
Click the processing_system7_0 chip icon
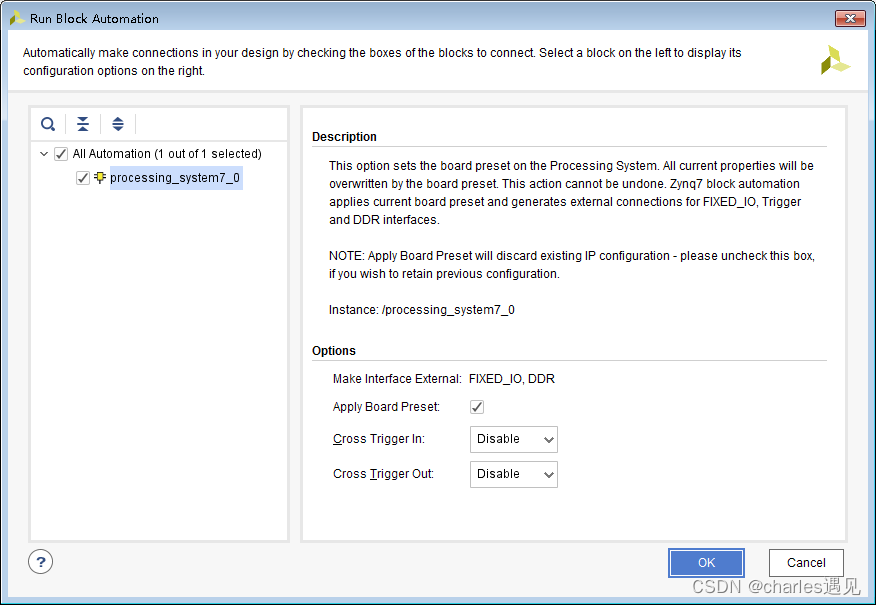pyautogui.click(x=100, y=178)
